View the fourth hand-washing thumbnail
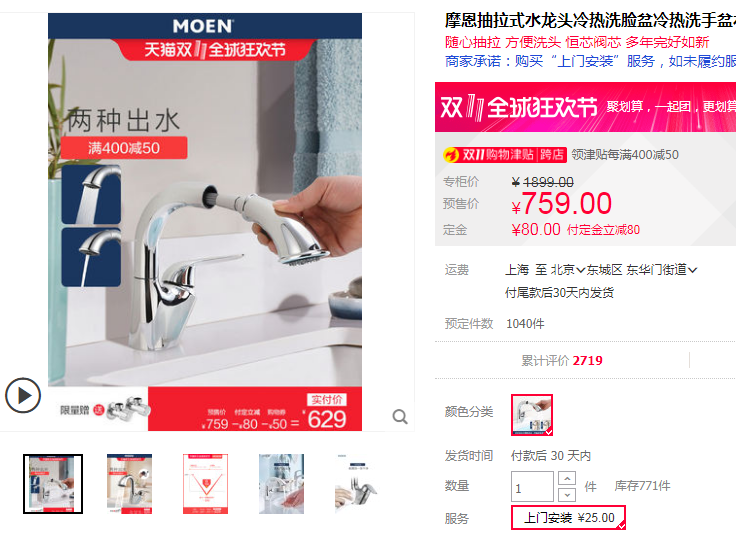Screen dimensions: 736x536 [x=281, y=484]
